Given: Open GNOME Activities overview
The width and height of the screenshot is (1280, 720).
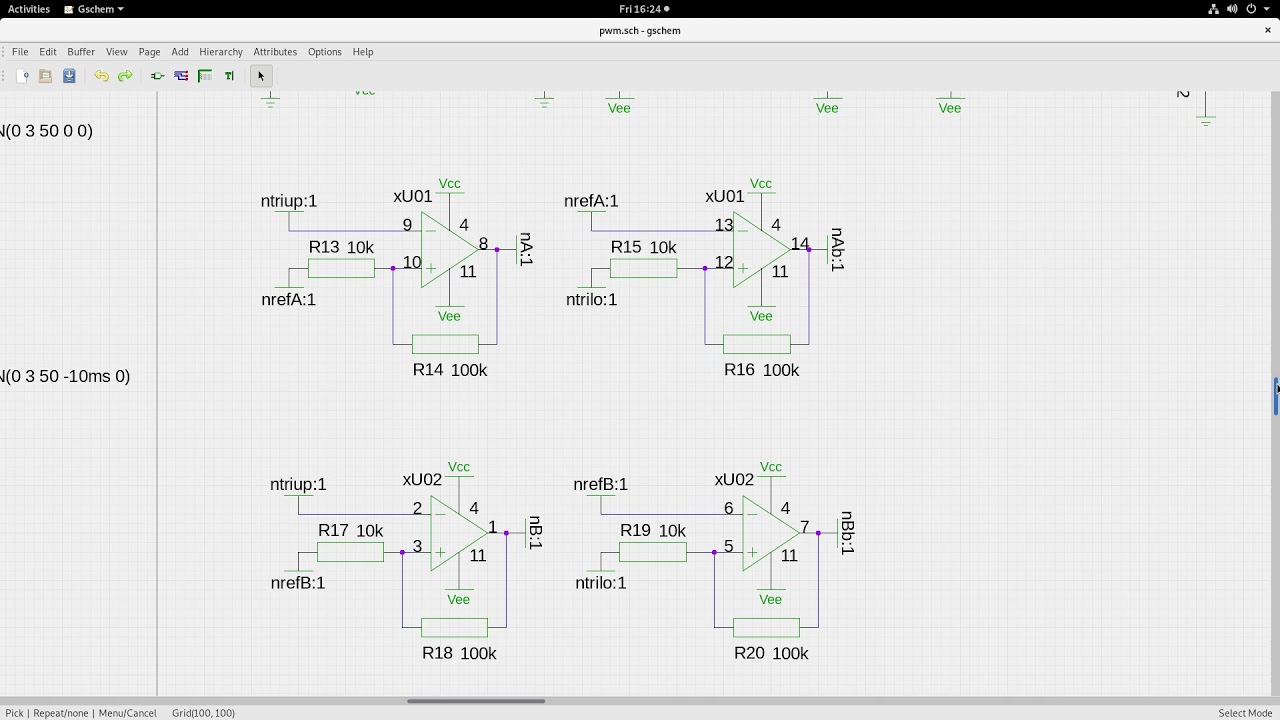Looking at the screenshot, I should [29, 9].
